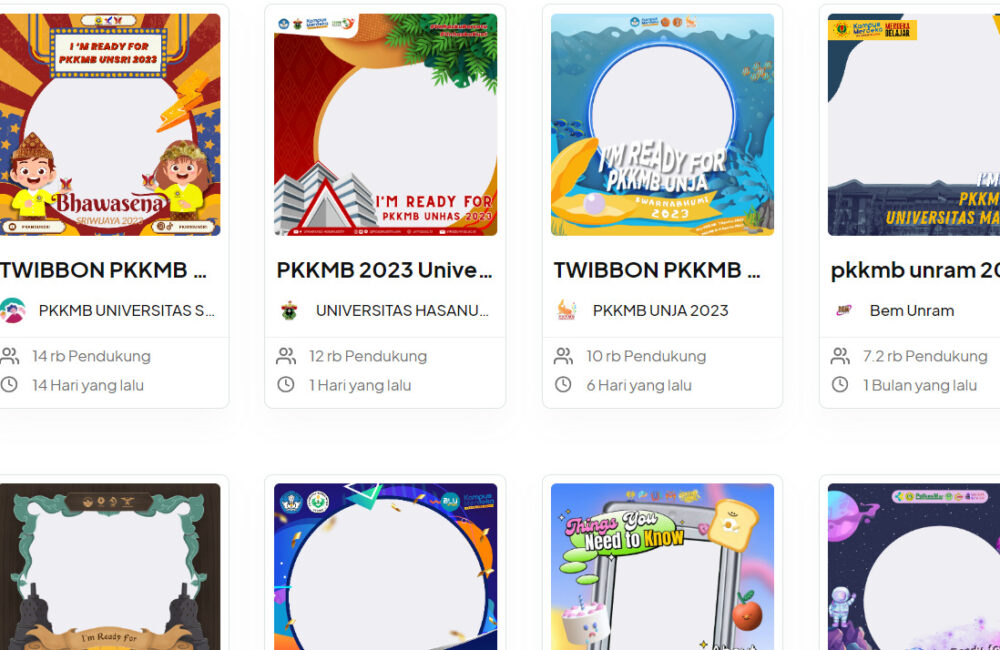Screen dimensions: 1000x650
Task: Open the Bhawasena Sriwijaya twibbon frame thumbnail
Action: tap(110, 125)
